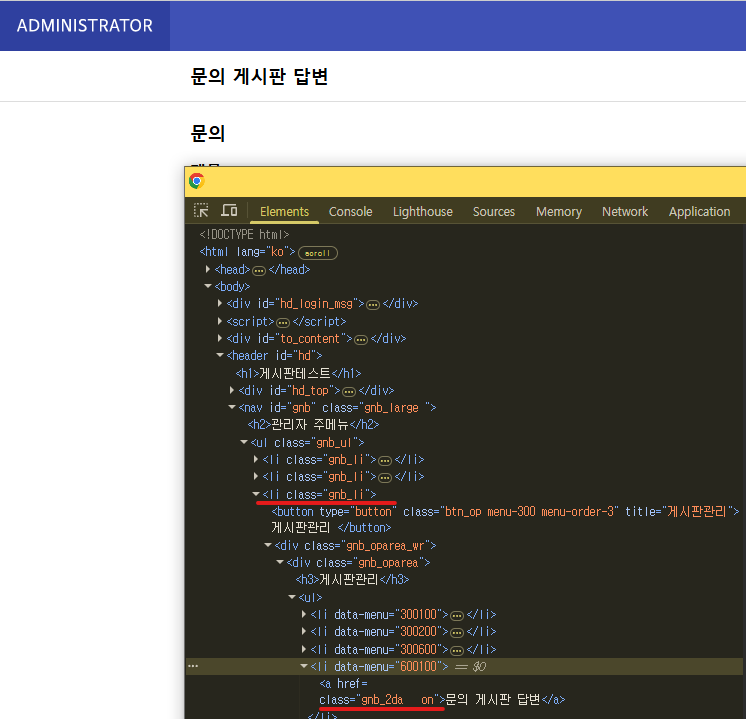Click ellipsis icon in data-menu 300600 row
The width and height of the screenshot is (746, 719).
[x=457, y=650]
